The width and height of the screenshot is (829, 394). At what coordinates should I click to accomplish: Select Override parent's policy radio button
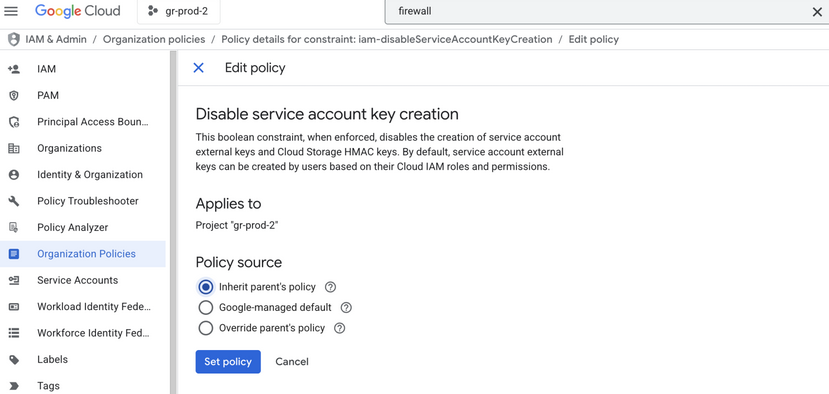point(206,328)
